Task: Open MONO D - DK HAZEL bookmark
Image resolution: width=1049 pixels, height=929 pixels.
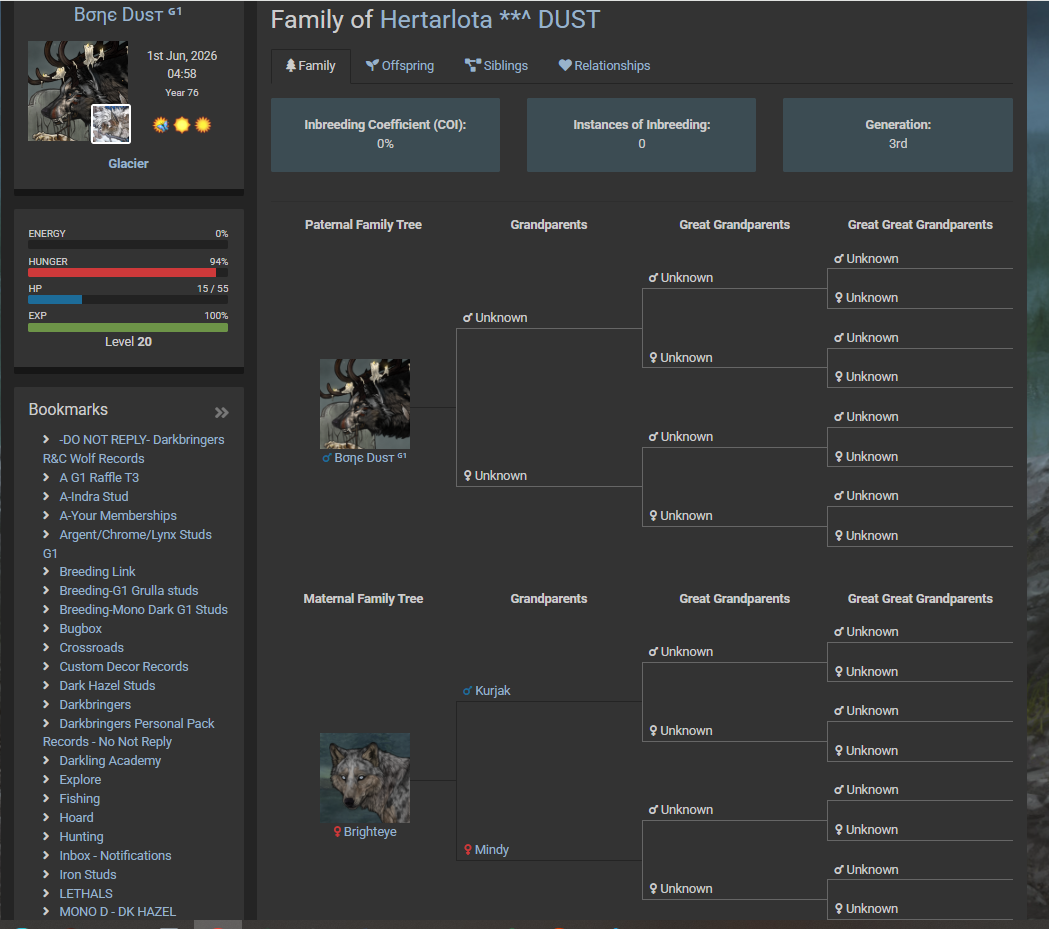Action: coord(117,912)
